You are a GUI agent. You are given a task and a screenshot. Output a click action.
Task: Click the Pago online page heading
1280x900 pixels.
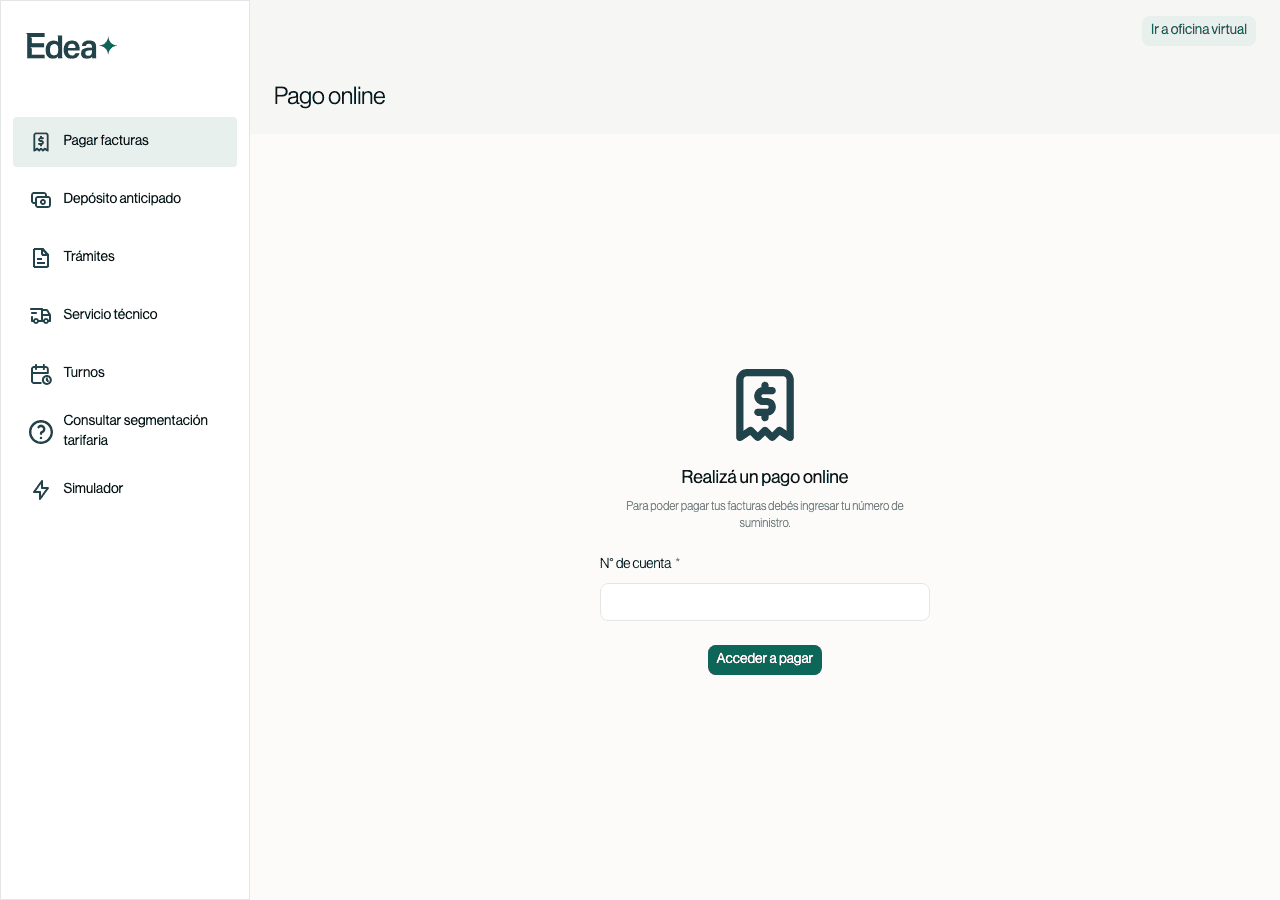[329, 96]
